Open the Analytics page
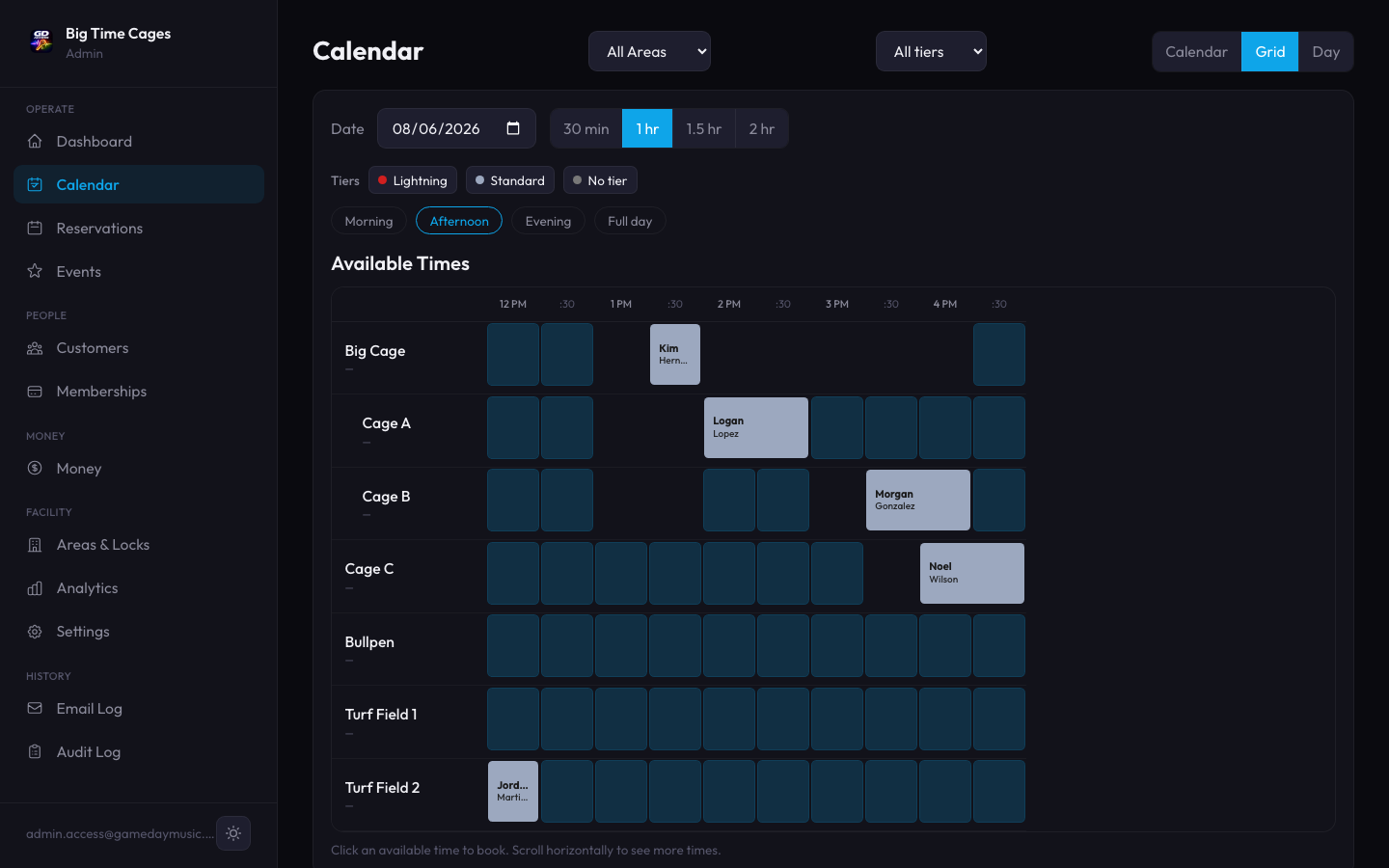Screen dimensions: 1389x868 (x=139, y=588)
